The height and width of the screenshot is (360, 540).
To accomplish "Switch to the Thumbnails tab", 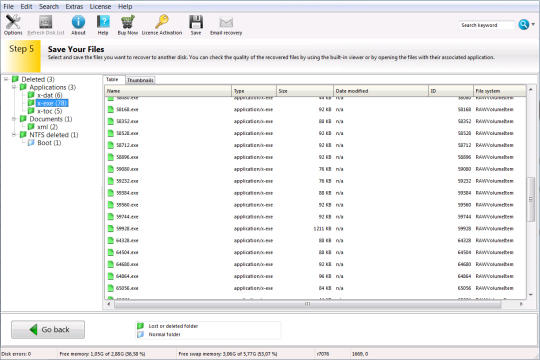I will 140,80.
